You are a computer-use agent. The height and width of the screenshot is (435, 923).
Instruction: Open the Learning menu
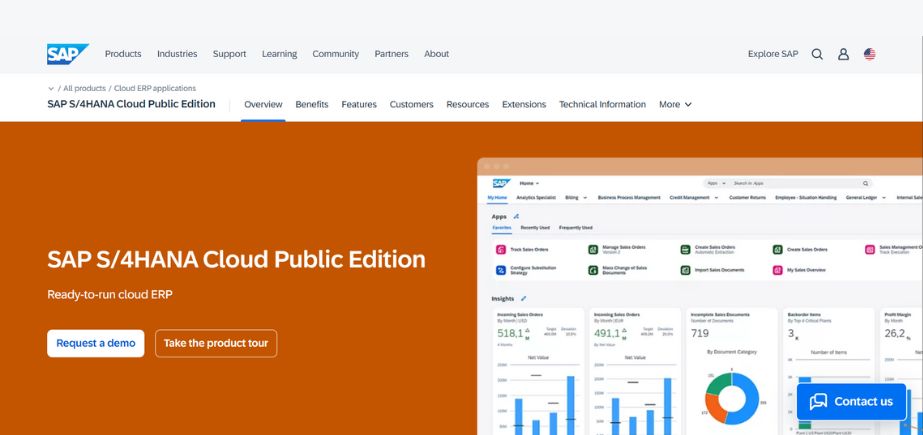(280, 54)
